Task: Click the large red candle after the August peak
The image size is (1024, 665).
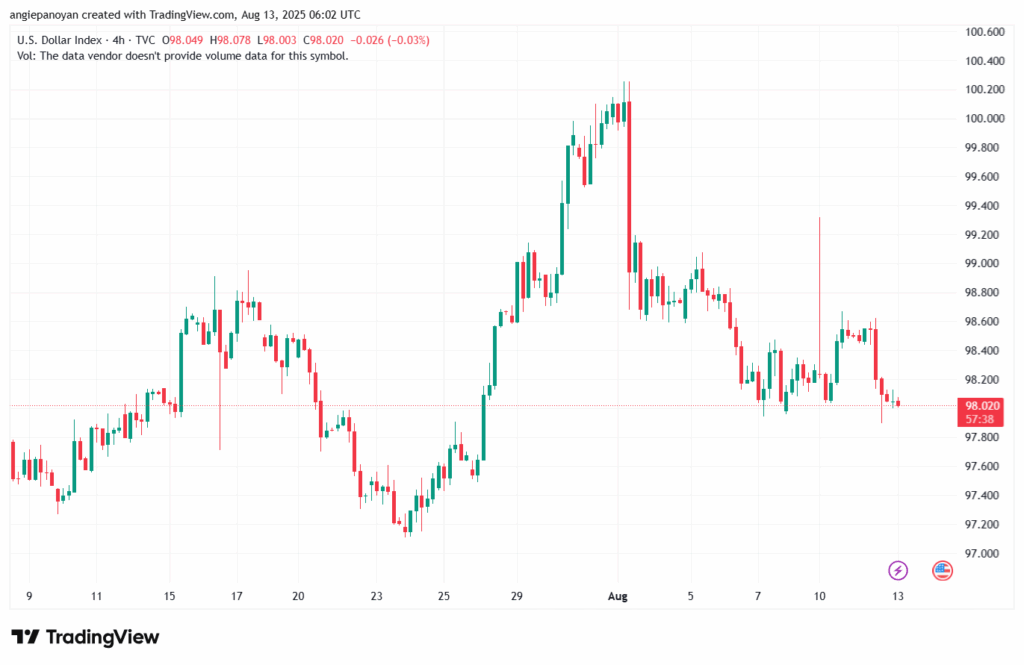Action: point(630,185)
